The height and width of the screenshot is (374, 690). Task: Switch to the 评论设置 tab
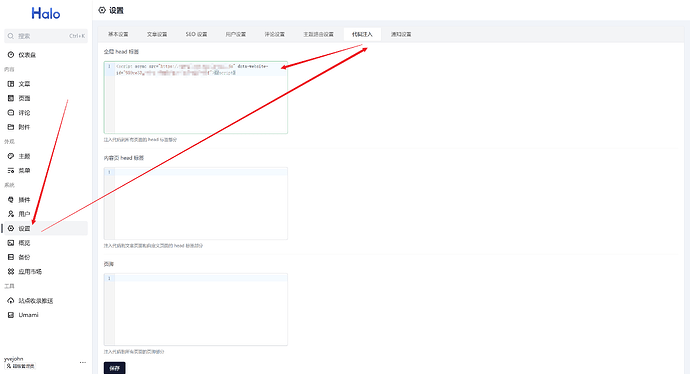(275, 34)
